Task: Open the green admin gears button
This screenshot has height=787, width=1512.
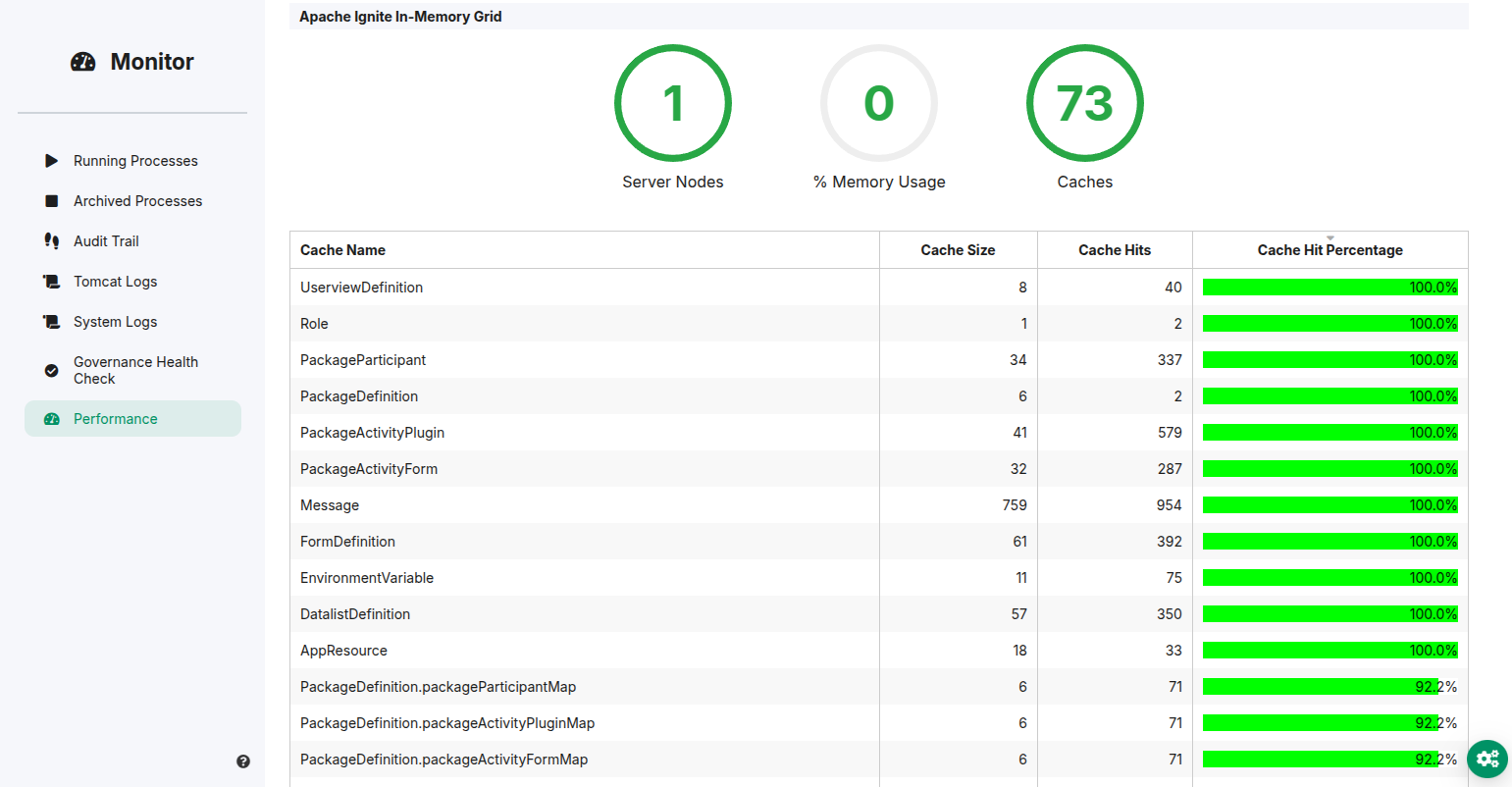Action: tap(1487, 759)
